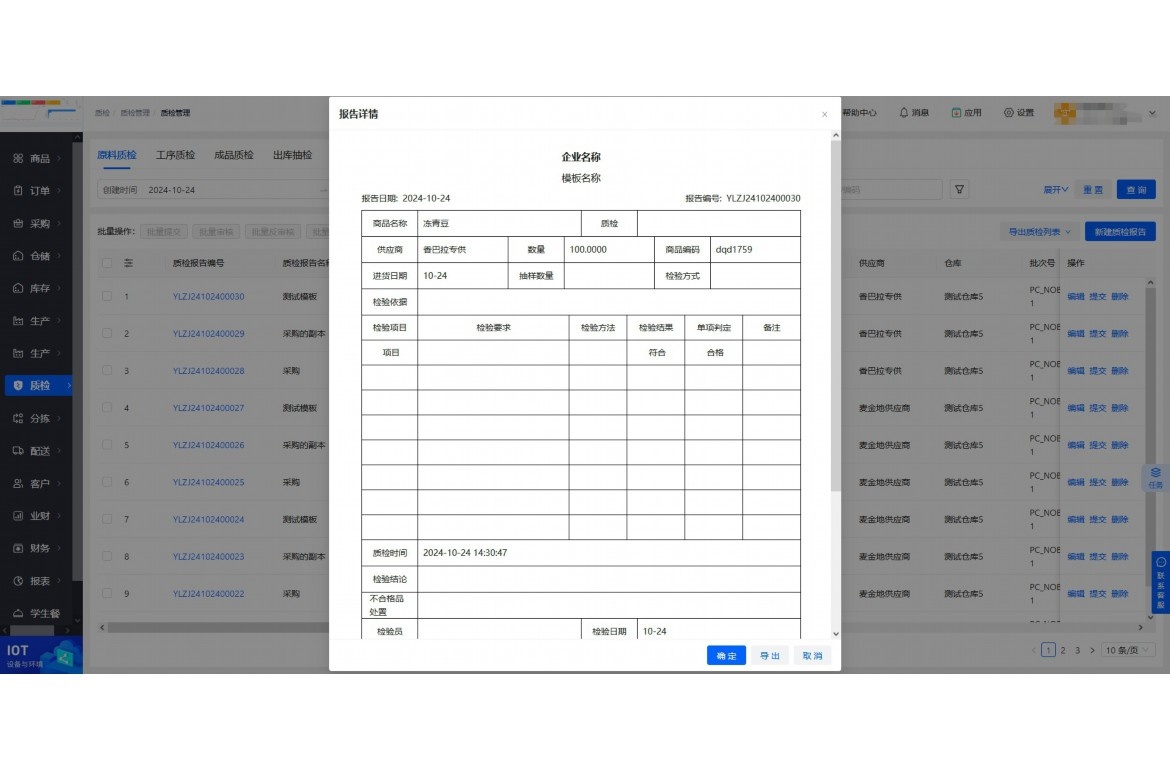Open the 报表 sidebar menu
Screen dimensions: 1170x770
tap(36, 581)
